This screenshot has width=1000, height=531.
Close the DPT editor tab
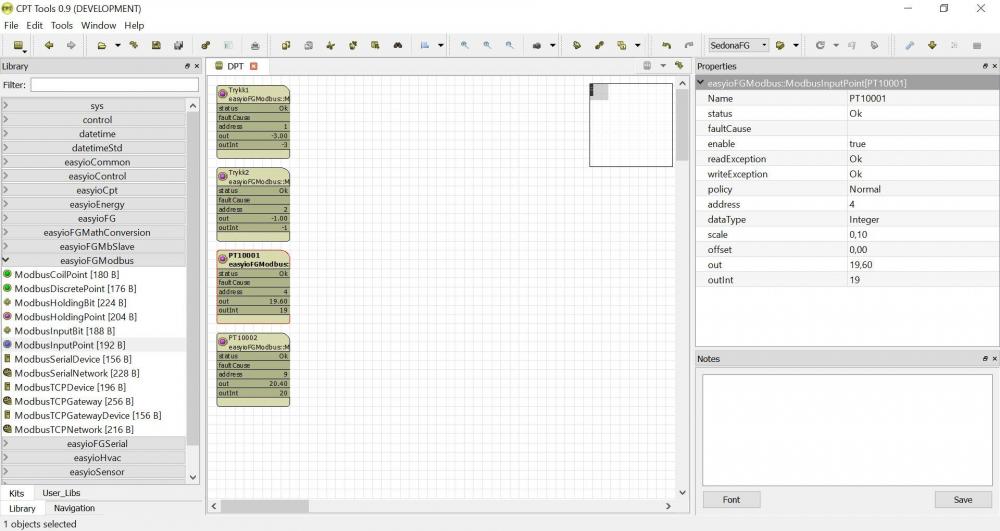pos(254,66)
